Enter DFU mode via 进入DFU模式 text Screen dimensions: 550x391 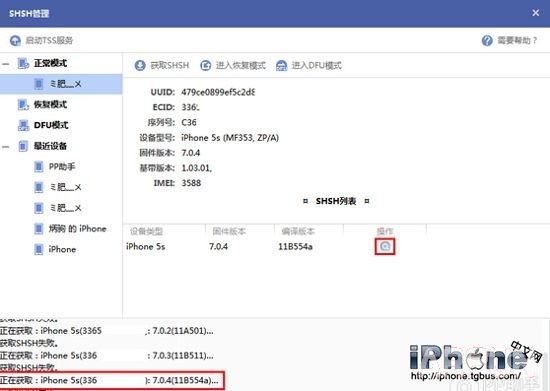(x=316, y=65)
